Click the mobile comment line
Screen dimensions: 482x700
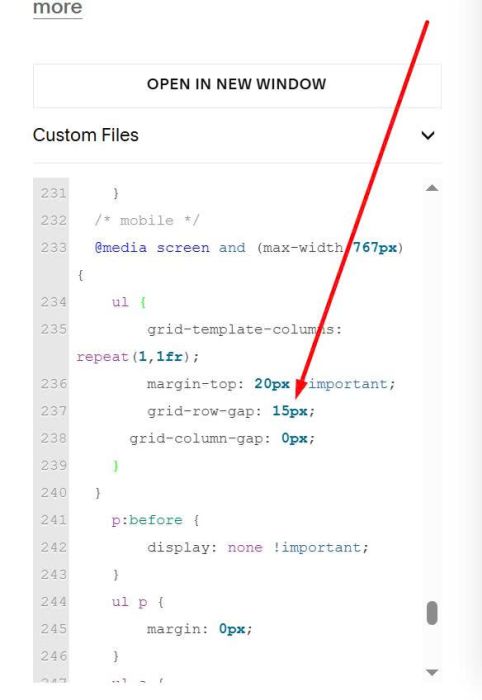tap(147, 221)
